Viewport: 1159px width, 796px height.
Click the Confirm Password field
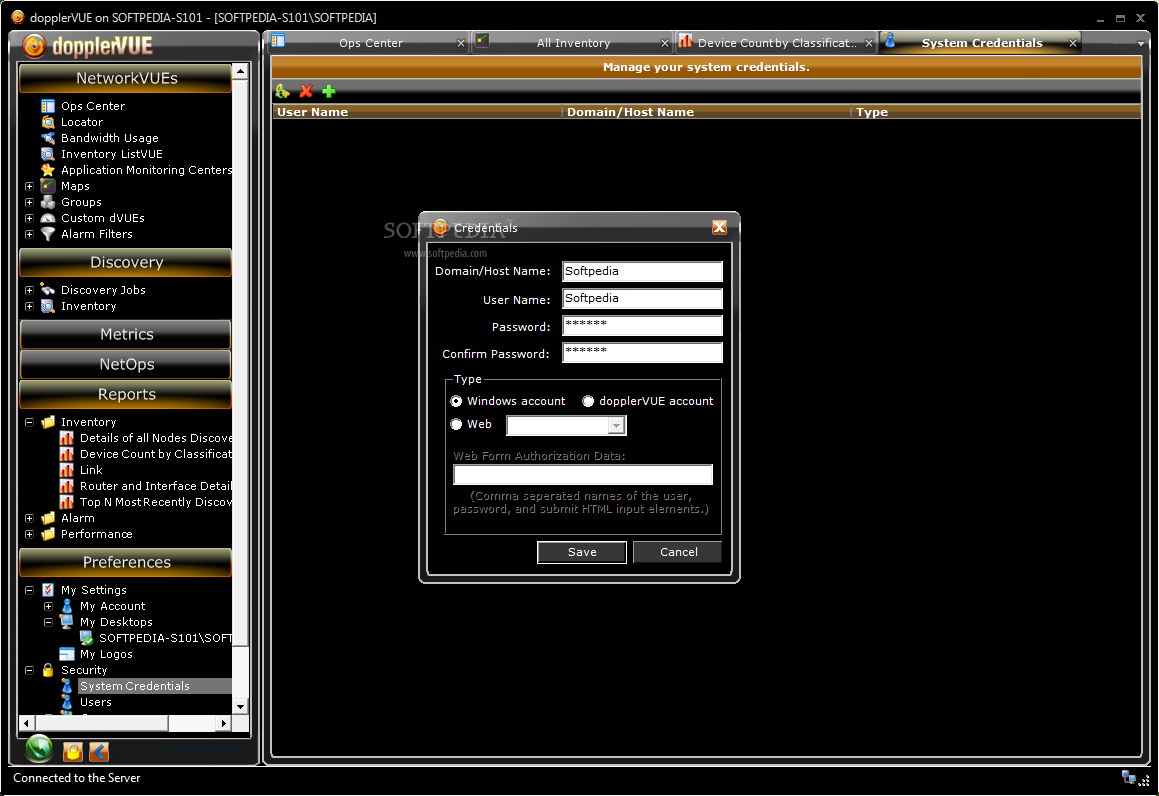642,353
